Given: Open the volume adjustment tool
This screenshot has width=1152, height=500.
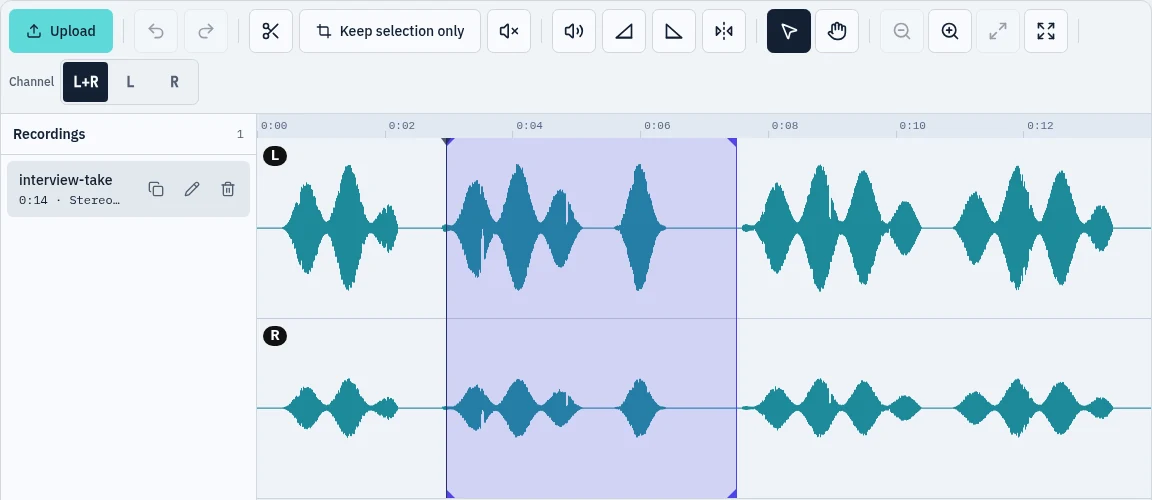Looking at the screenshot, I should [x=574, y=31].
